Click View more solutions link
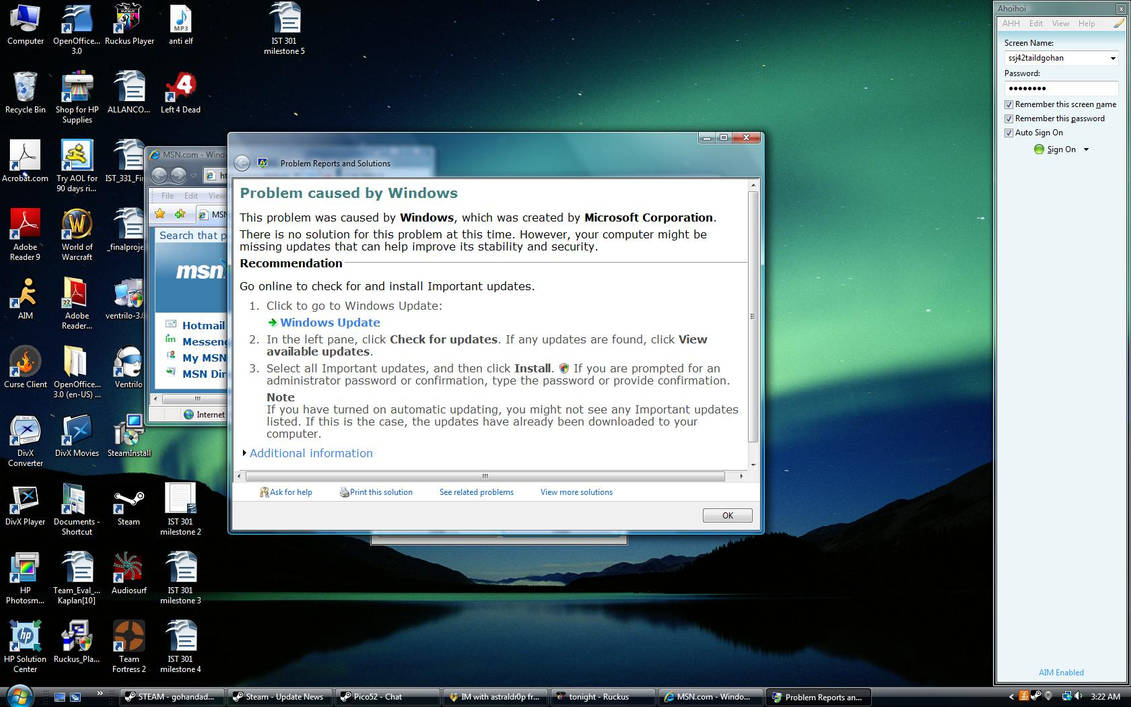1131x707 pixels. pyautogui.click(x=576, y=492)
